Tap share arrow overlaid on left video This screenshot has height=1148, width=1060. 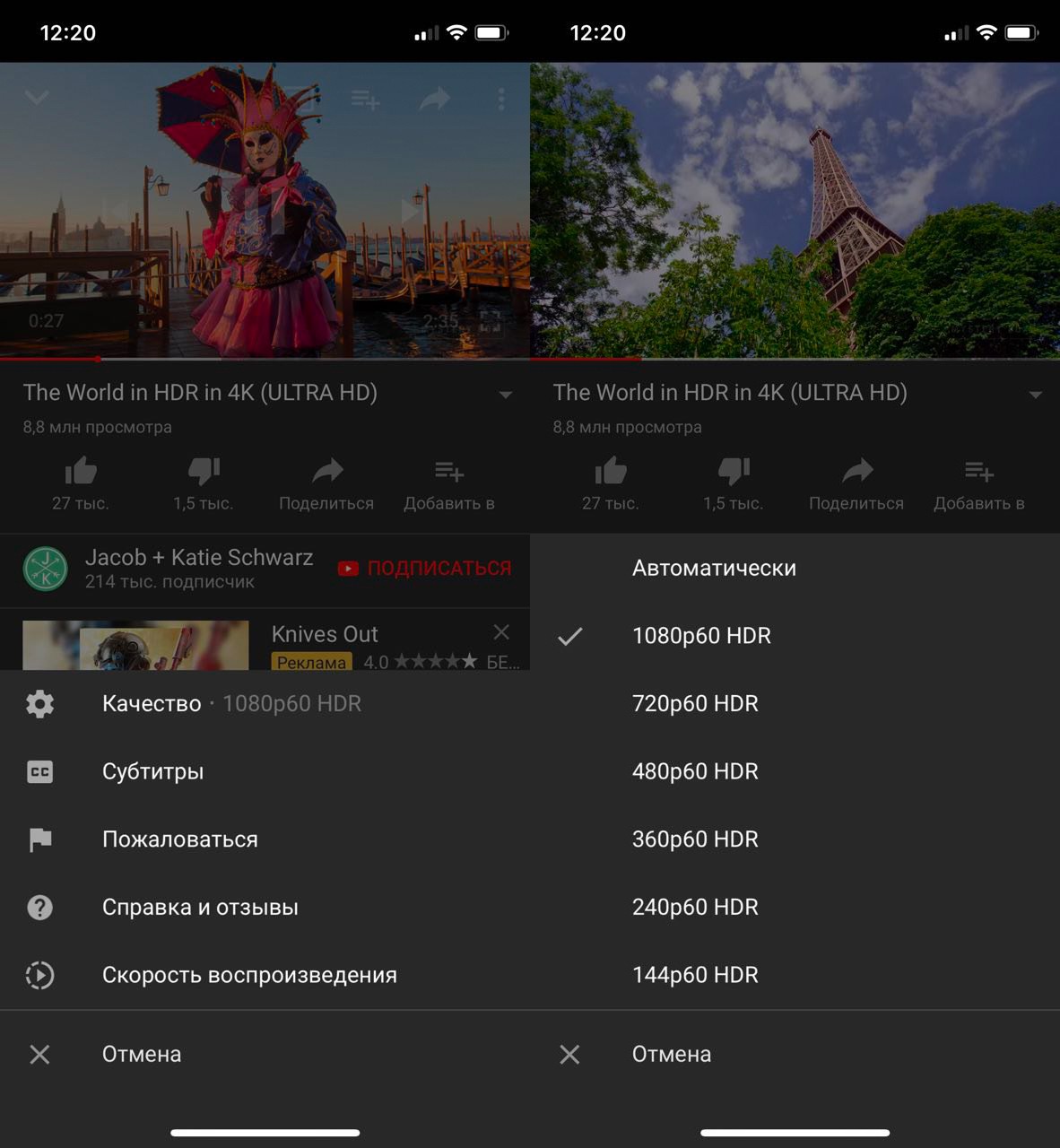[435, 99]
